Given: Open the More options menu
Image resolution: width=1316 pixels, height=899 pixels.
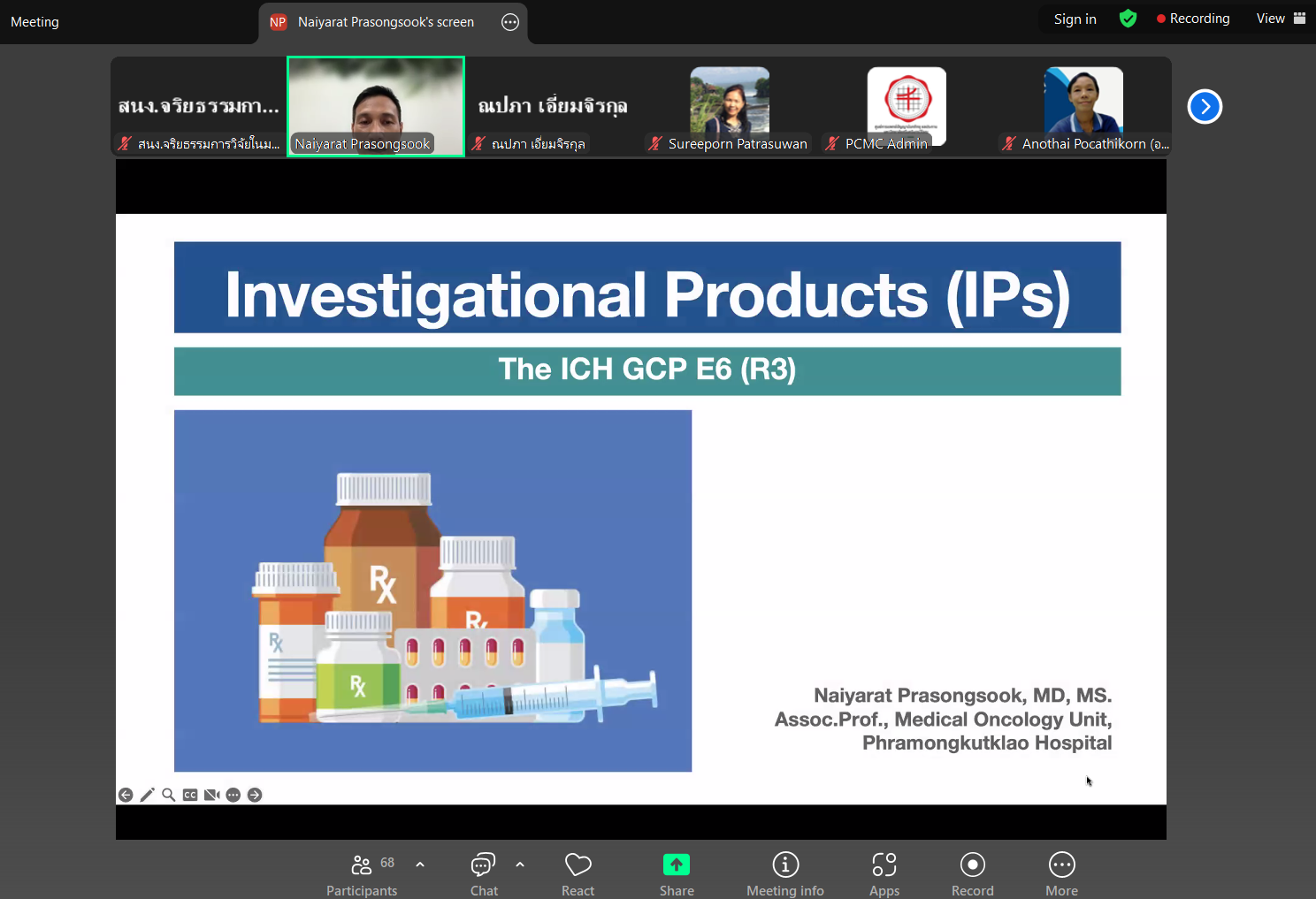Looking at the screenshot, I should 1061,873.
